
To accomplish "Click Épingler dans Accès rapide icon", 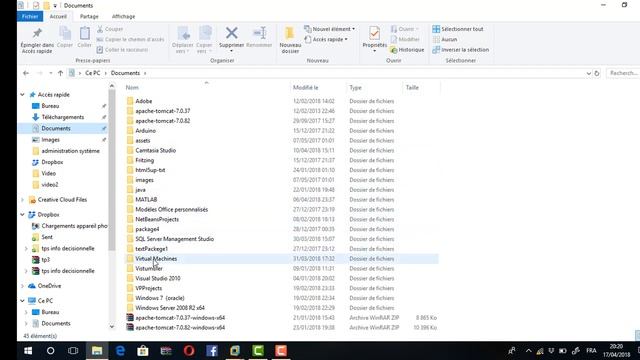I will pos(37,33).
